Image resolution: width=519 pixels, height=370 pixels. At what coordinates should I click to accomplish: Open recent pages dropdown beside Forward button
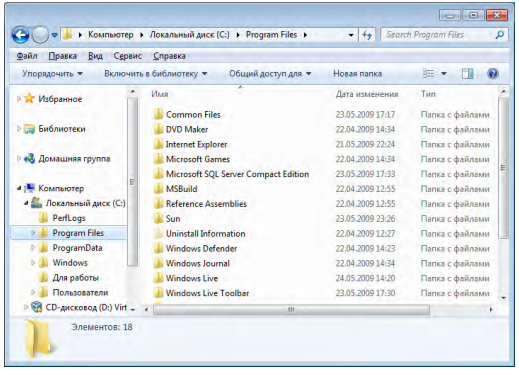pos(54,35)
